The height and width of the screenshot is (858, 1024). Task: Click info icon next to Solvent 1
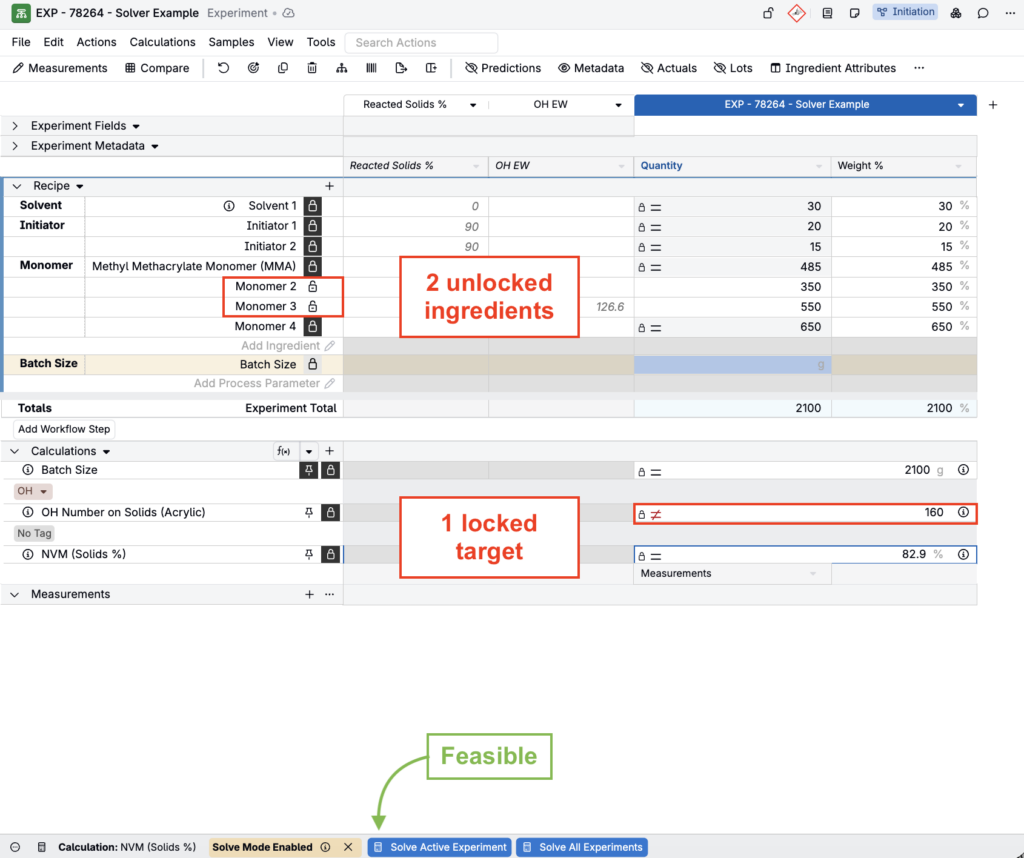tap(229, 206)
